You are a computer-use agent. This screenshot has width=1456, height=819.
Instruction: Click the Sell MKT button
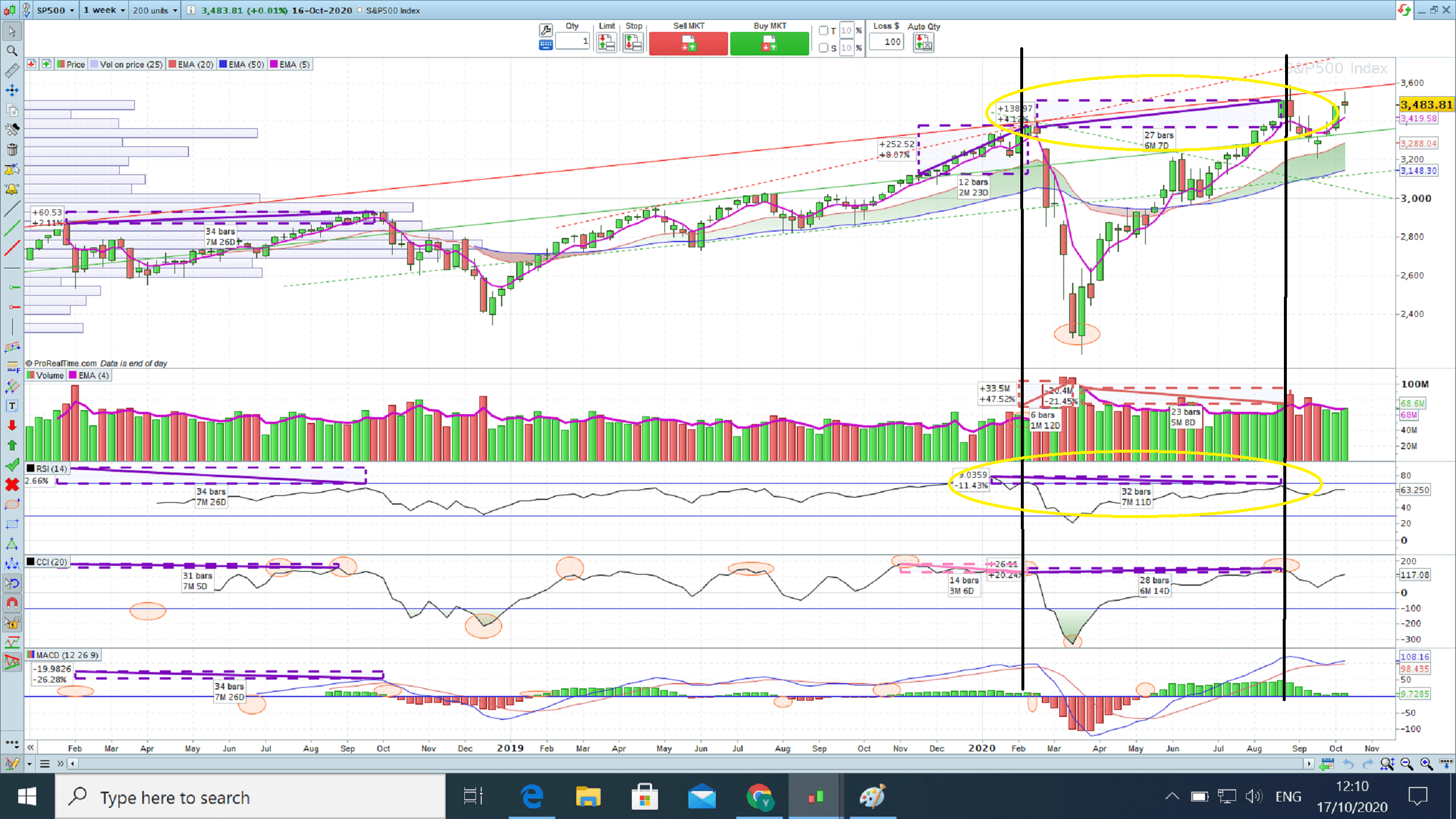[x=688, y=44]
